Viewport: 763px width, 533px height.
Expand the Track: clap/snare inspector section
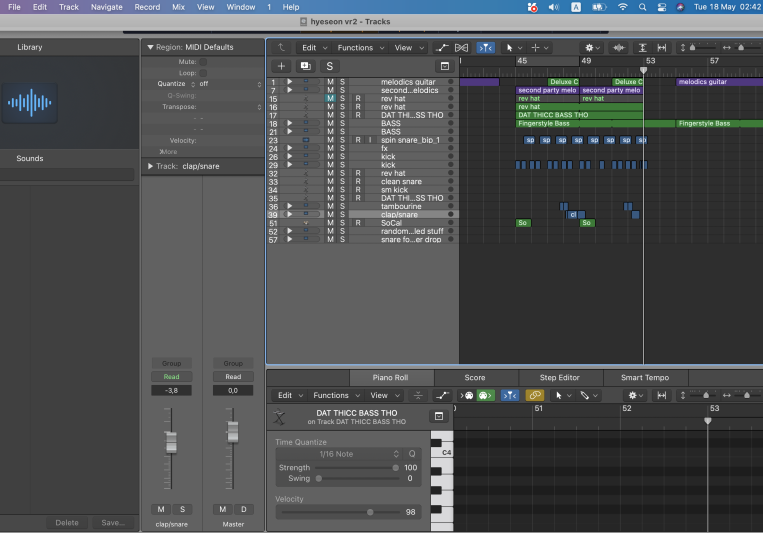pos(150,166)
